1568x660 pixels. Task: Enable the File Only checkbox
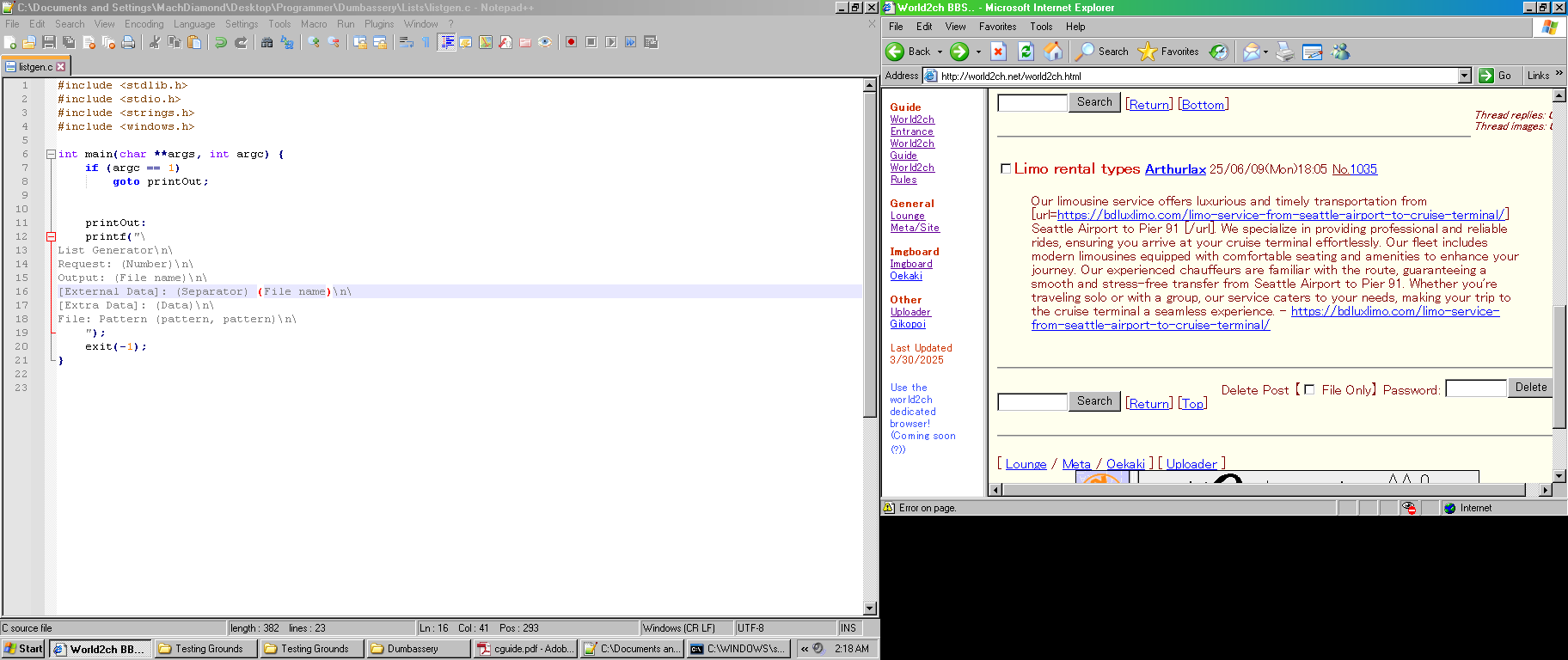1309,389
